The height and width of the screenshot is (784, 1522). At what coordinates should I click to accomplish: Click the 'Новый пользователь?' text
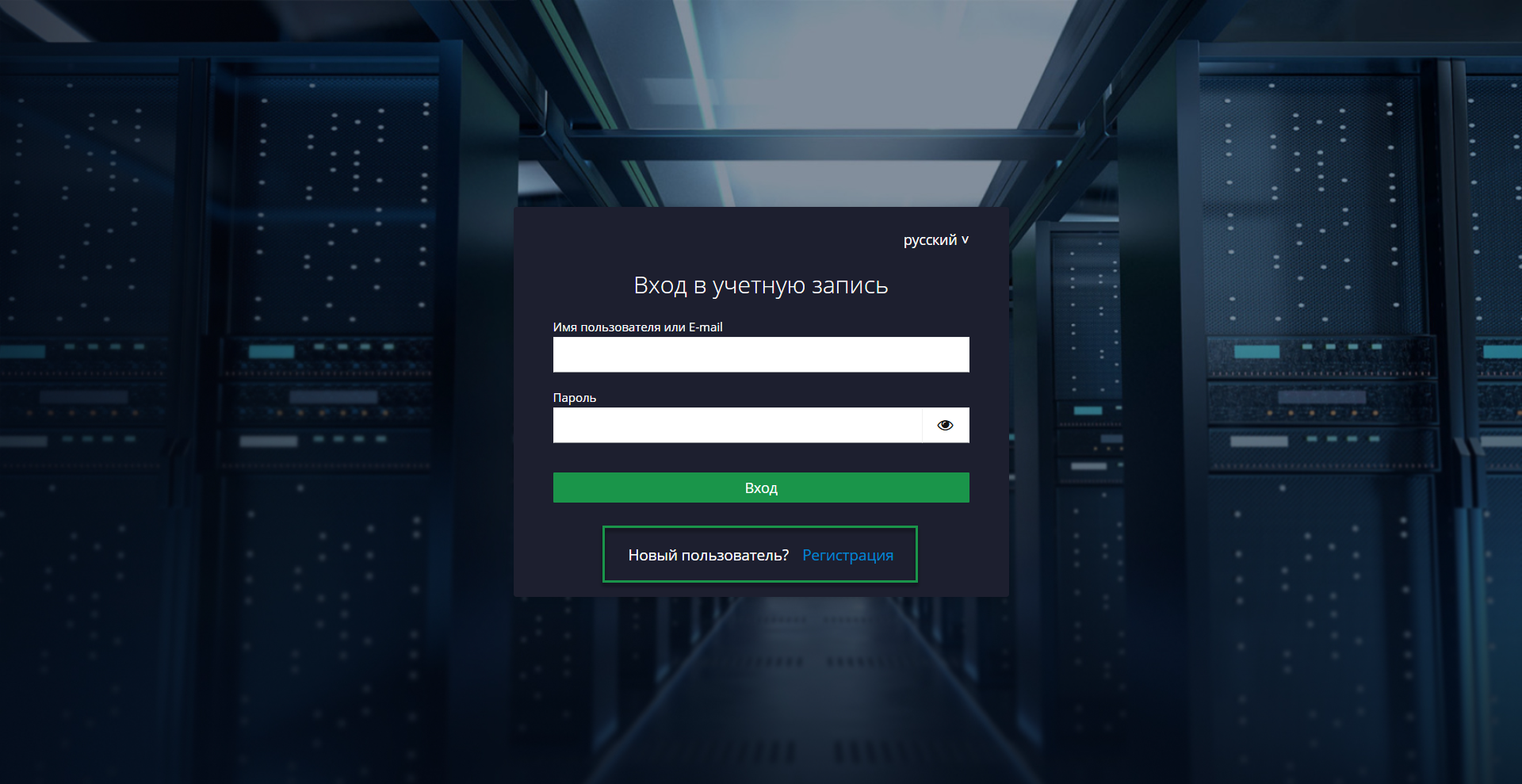click(709, 555)
